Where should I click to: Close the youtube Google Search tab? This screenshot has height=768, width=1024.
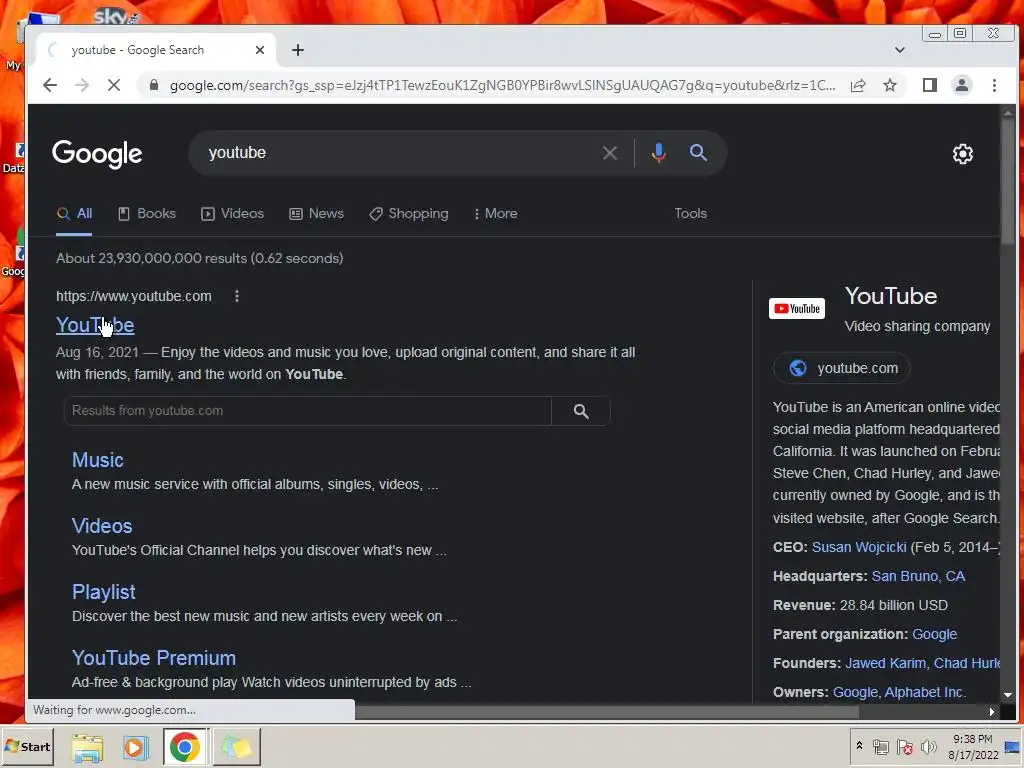260,50
